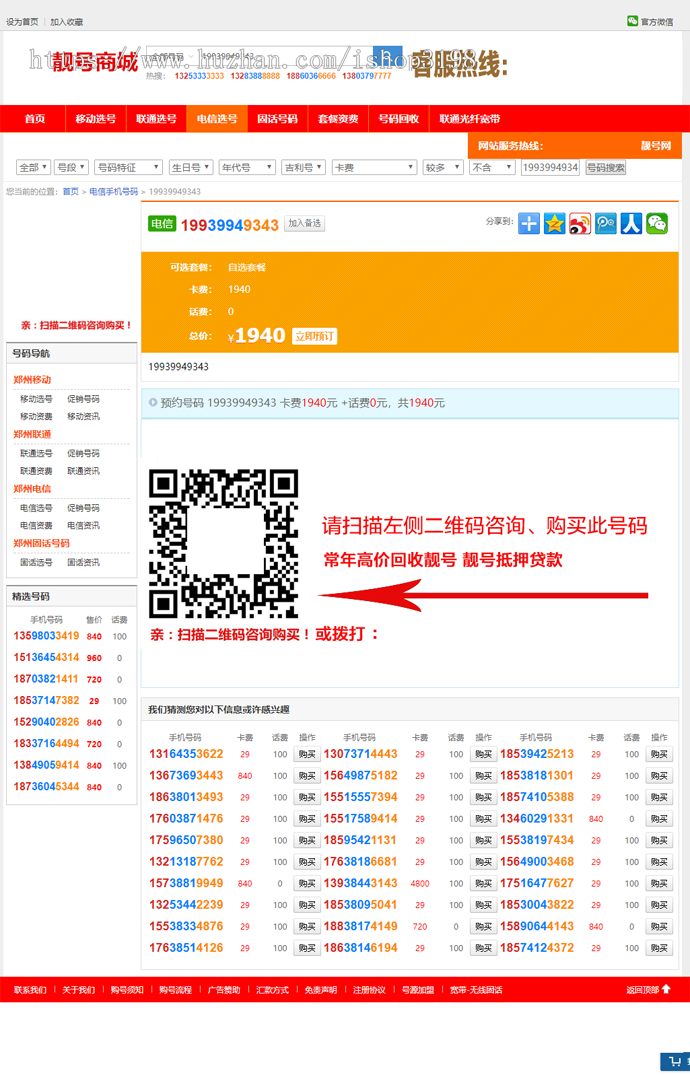690x1075 pixels.
Task: Click the 立即预订 button
Action: (315, 336)
